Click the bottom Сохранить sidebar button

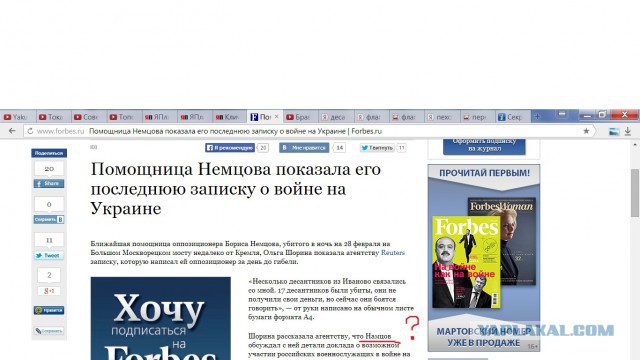coord(49,331)
